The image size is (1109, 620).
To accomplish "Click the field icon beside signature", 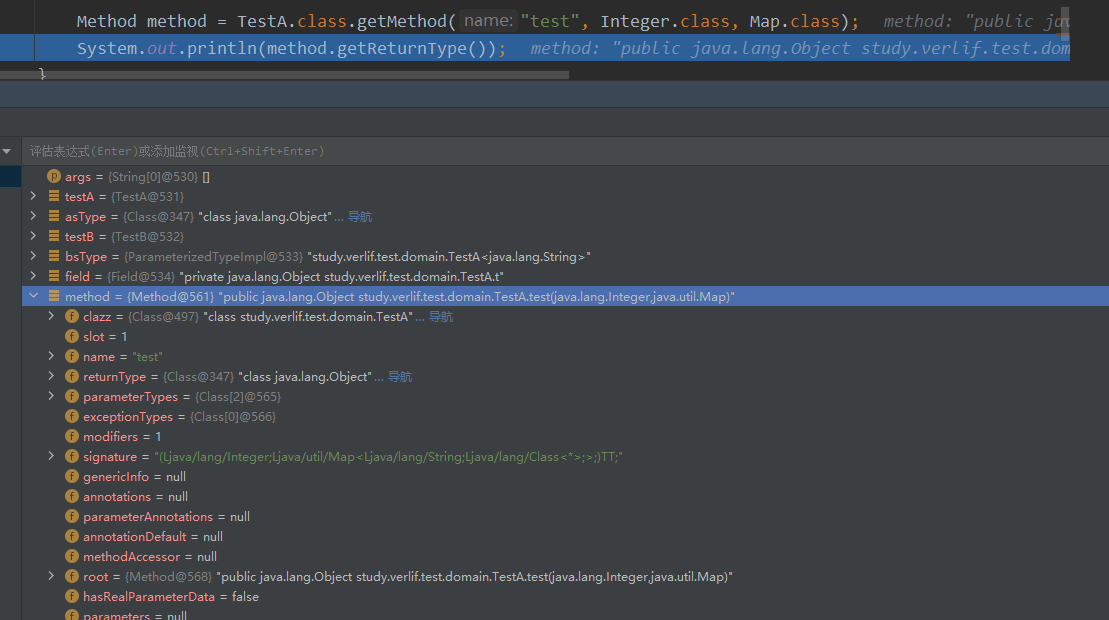I will point(72,457).
